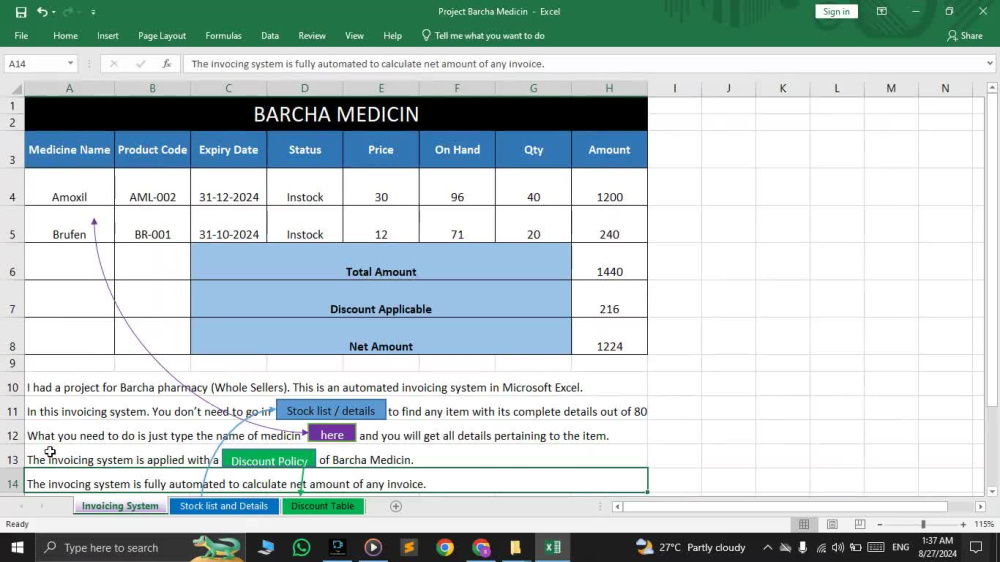Switch to Page Layout view icon
The height and width of the screenshot is (562, 1000).
tap(832, 524)
